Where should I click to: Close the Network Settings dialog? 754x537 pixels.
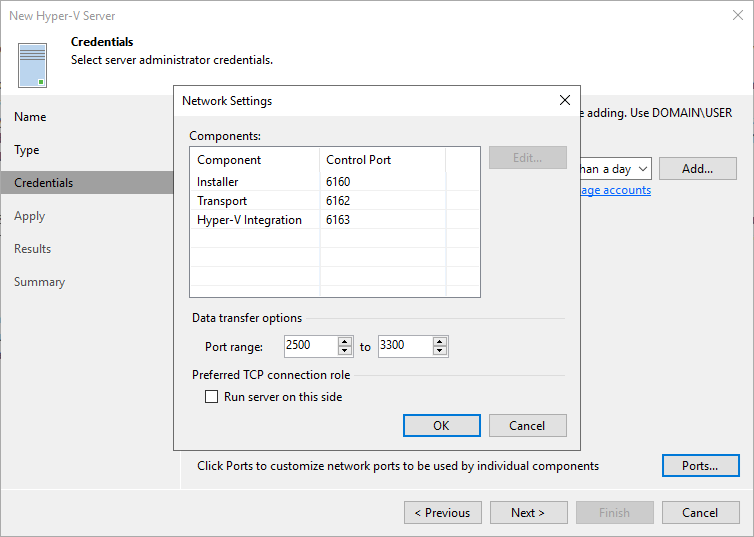pos(565,100)
